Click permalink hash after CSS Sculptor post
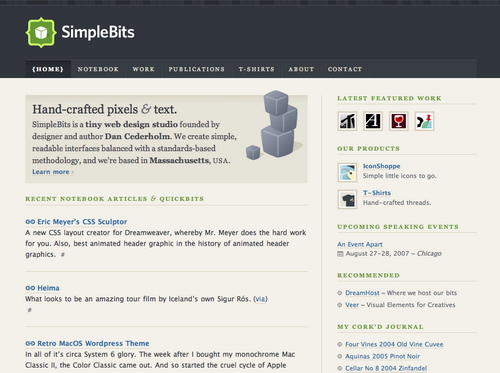 [62, 255]
